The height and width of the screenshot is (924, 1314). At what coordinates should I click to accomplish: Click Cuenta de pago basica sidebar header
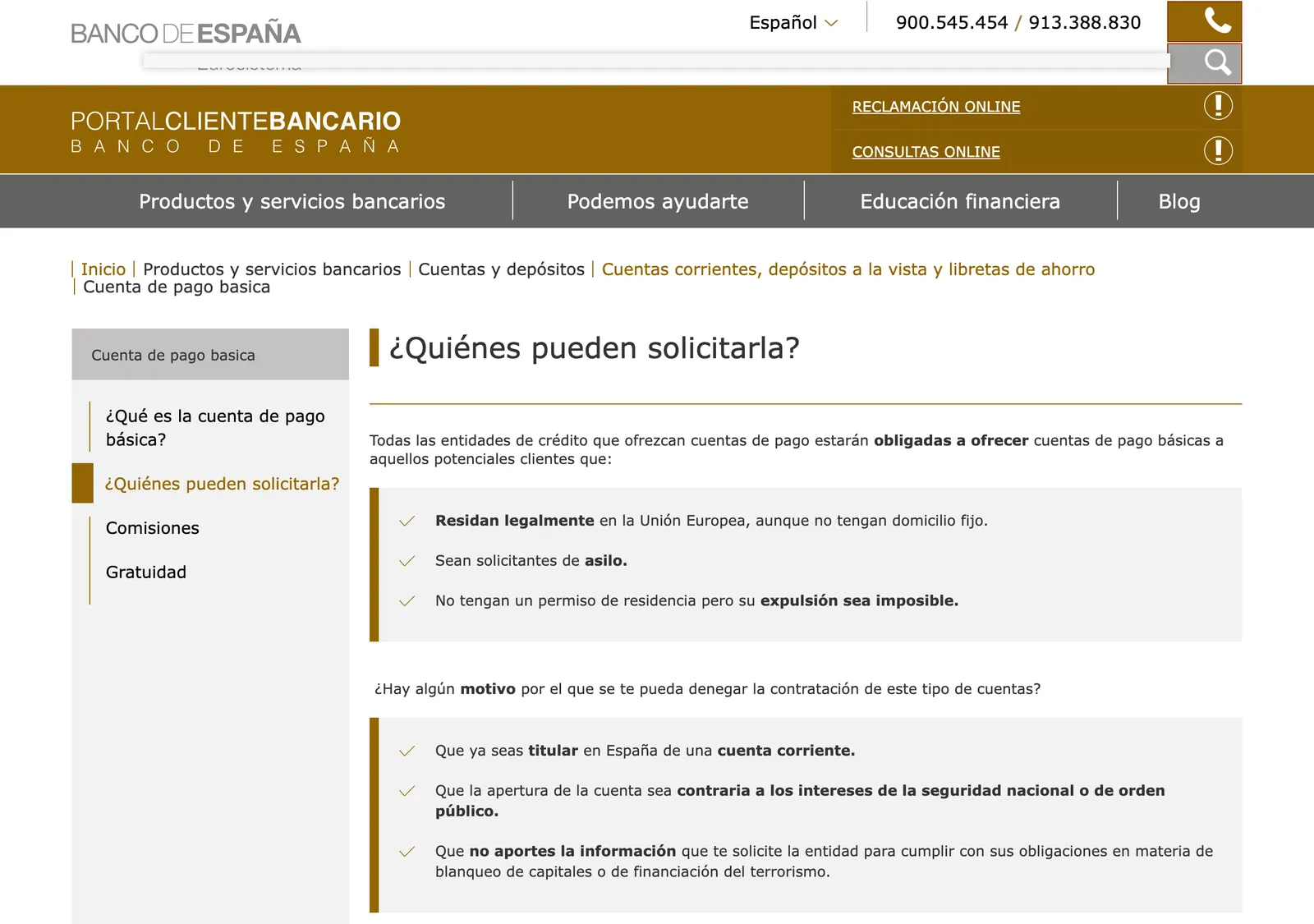click(x=210, y=355)
